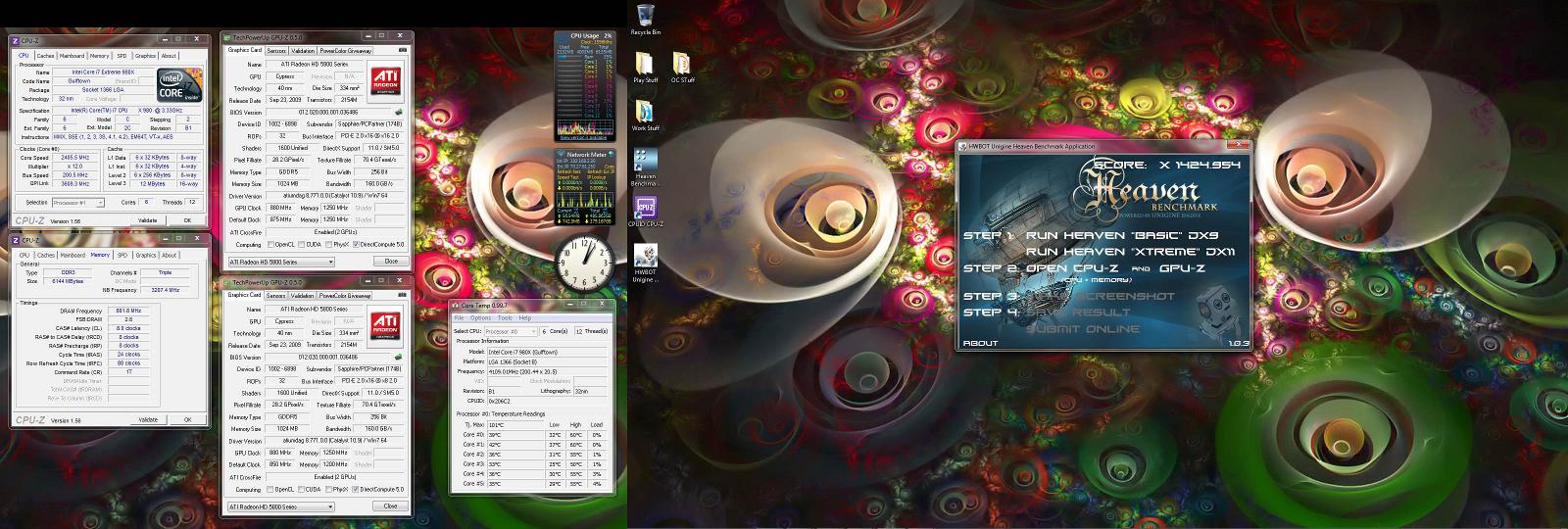The image size is (1568, 529).
Task: Launch the CPUID CPU-Z desktop shortcut
Action: (x=646, y=213)
